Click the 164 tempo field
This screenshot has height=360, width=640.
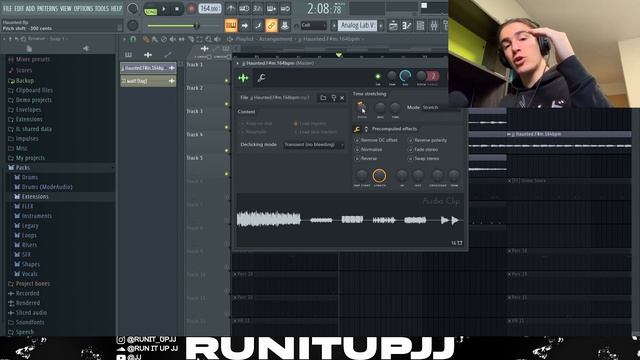(x=210, y=9)
